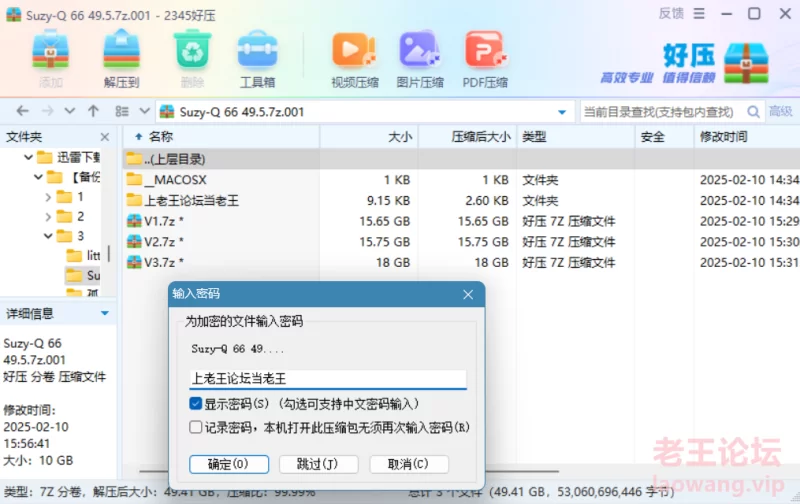Click the 取消(C) cancel button

pos(409,464)
